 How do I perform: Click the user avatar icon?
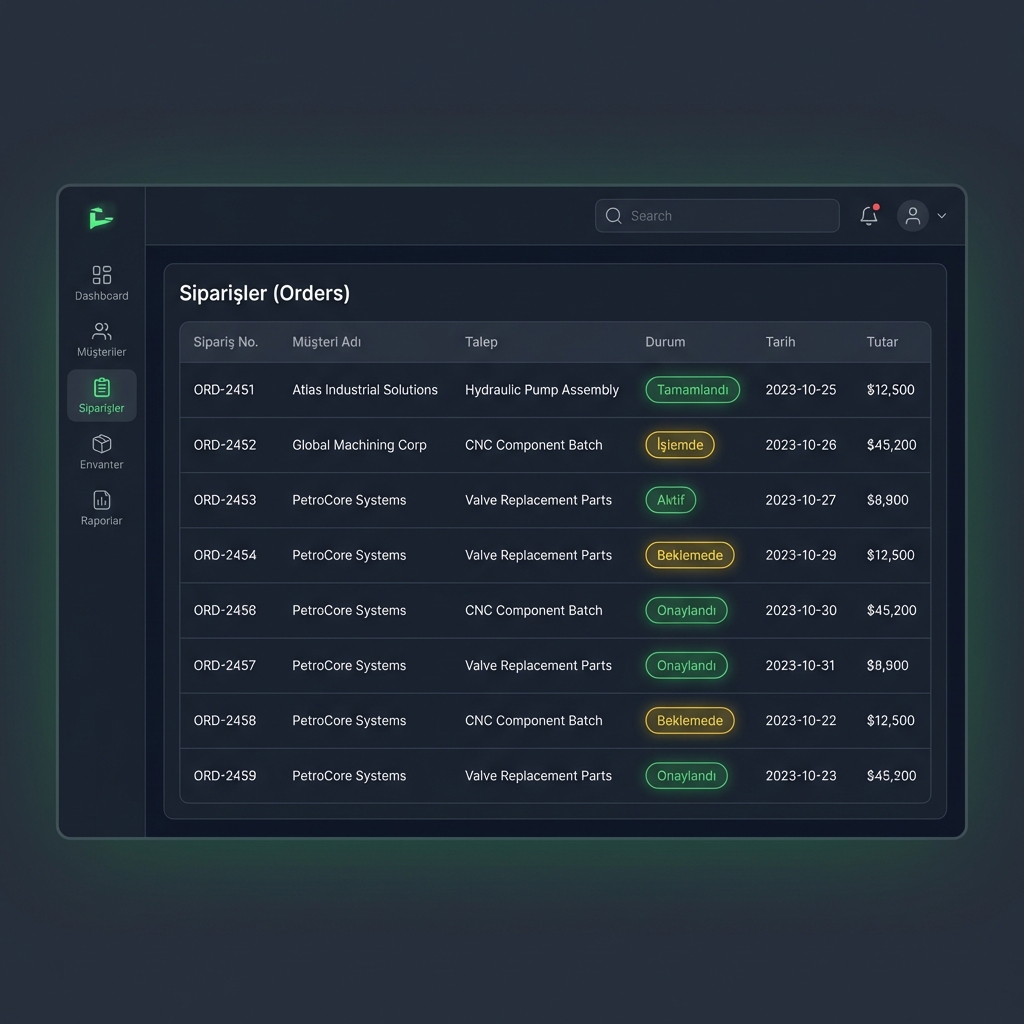[912, 216]
